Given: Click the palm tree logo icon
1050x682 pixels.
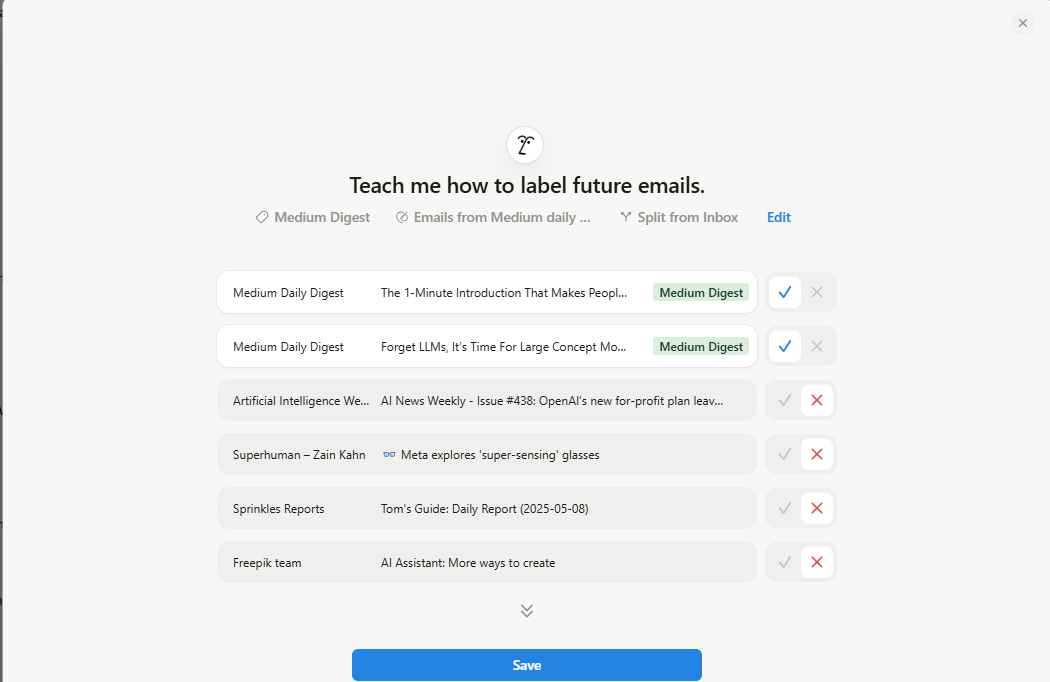Looking at the screenshot, I should click(x=525, y=145).
